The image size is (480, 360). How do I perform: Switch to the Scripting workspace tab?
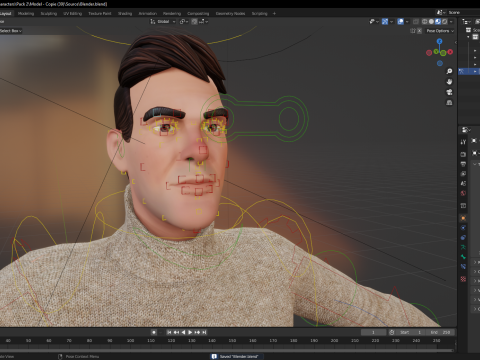[260, 14]
